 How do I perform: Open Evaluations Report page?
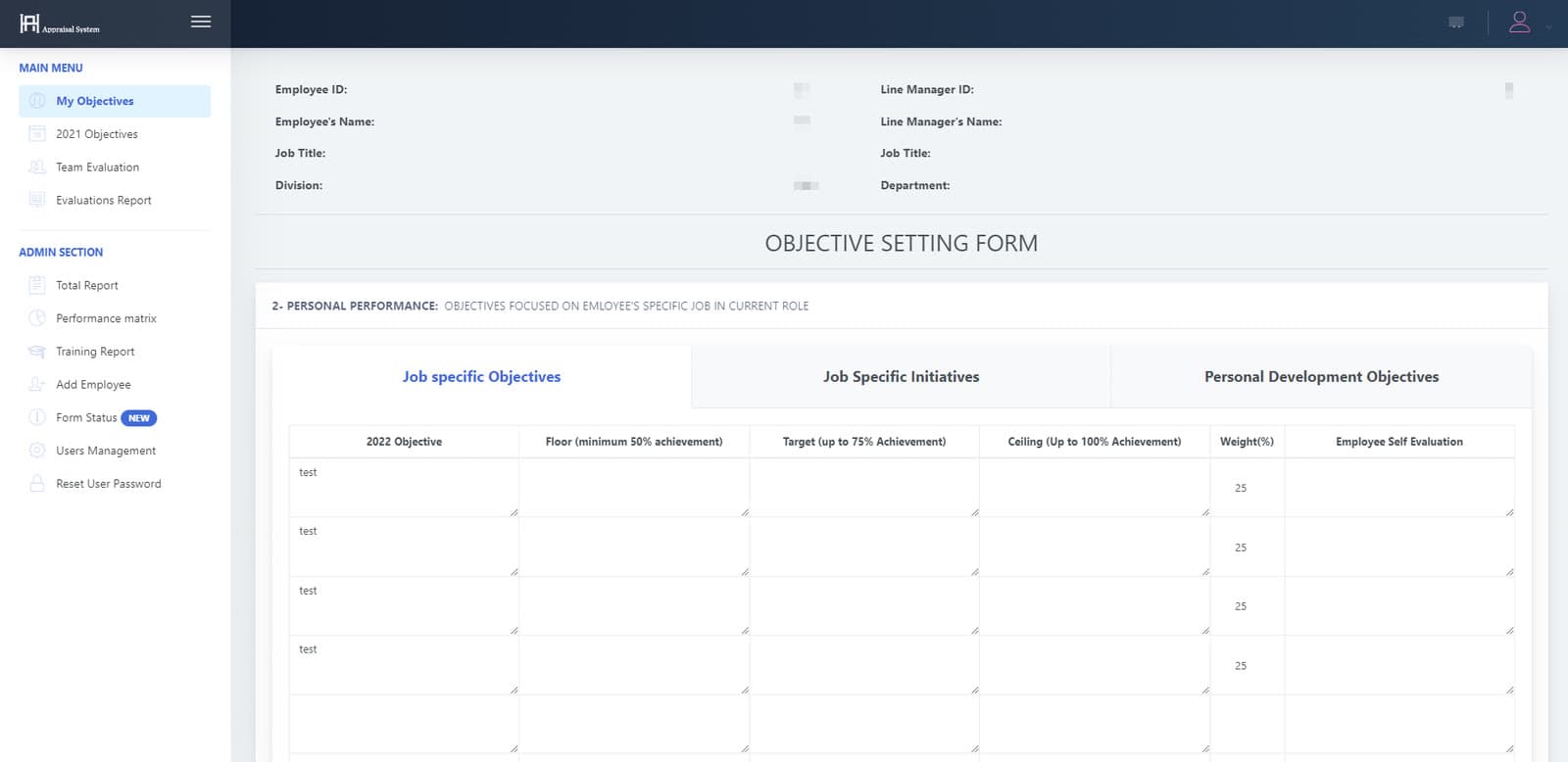(x=103, y=200)
